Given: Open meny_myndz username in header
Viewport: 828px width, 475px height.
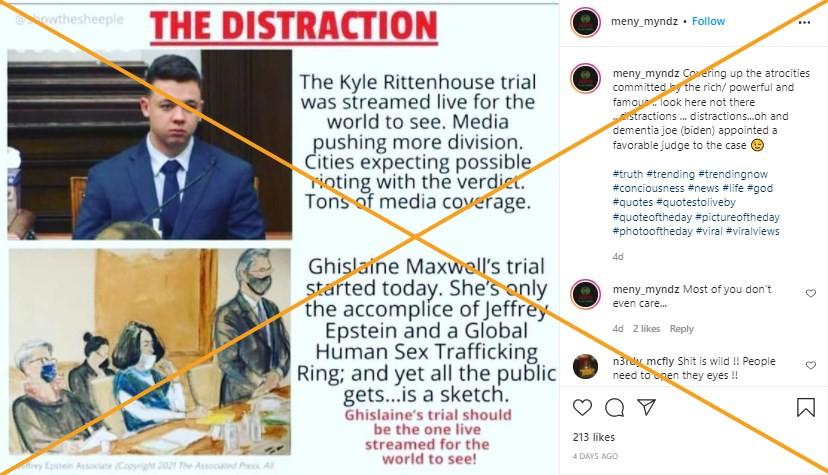Looking at the screenshot, I should [x=644, y=21].
